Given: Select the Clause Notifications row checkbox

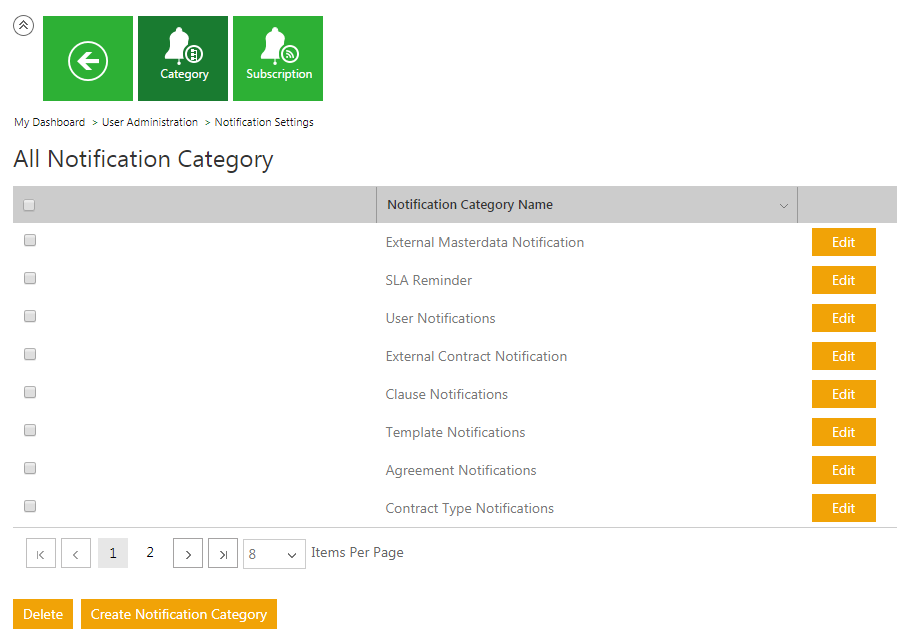Looking at the screenshot, I should click(30, 392).
